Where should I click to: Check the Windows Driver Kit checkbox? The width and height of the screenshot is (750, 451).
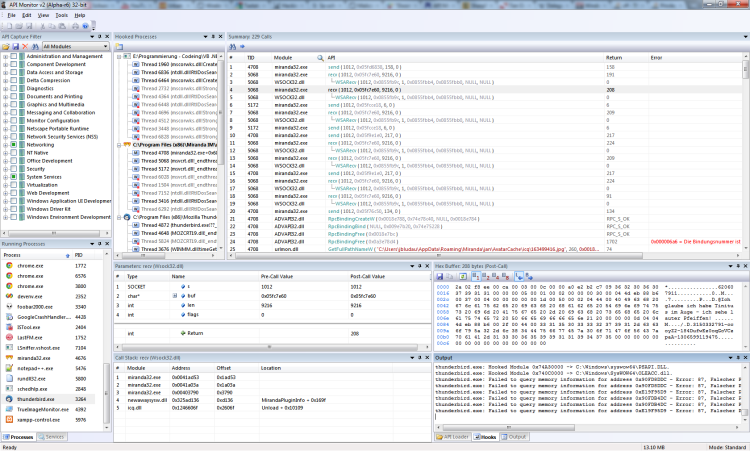coord(13,209)
